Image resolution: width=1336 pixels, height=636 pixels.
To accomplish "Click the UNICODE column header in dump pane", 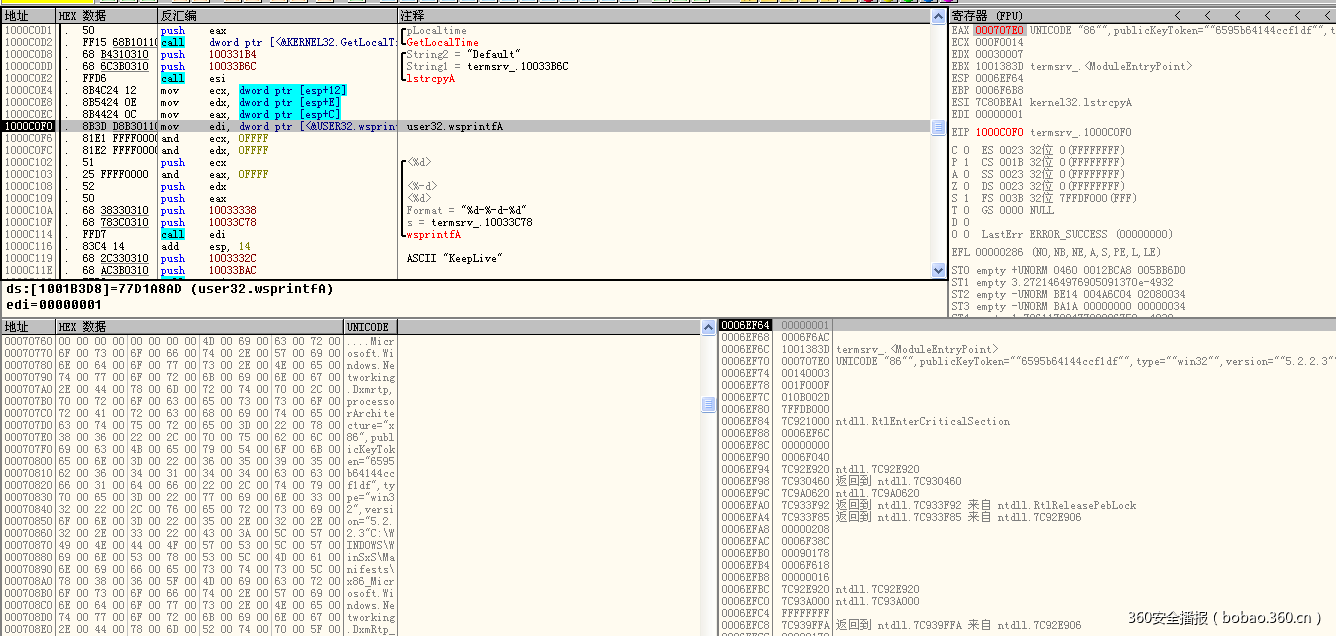I will pos(370,327).
